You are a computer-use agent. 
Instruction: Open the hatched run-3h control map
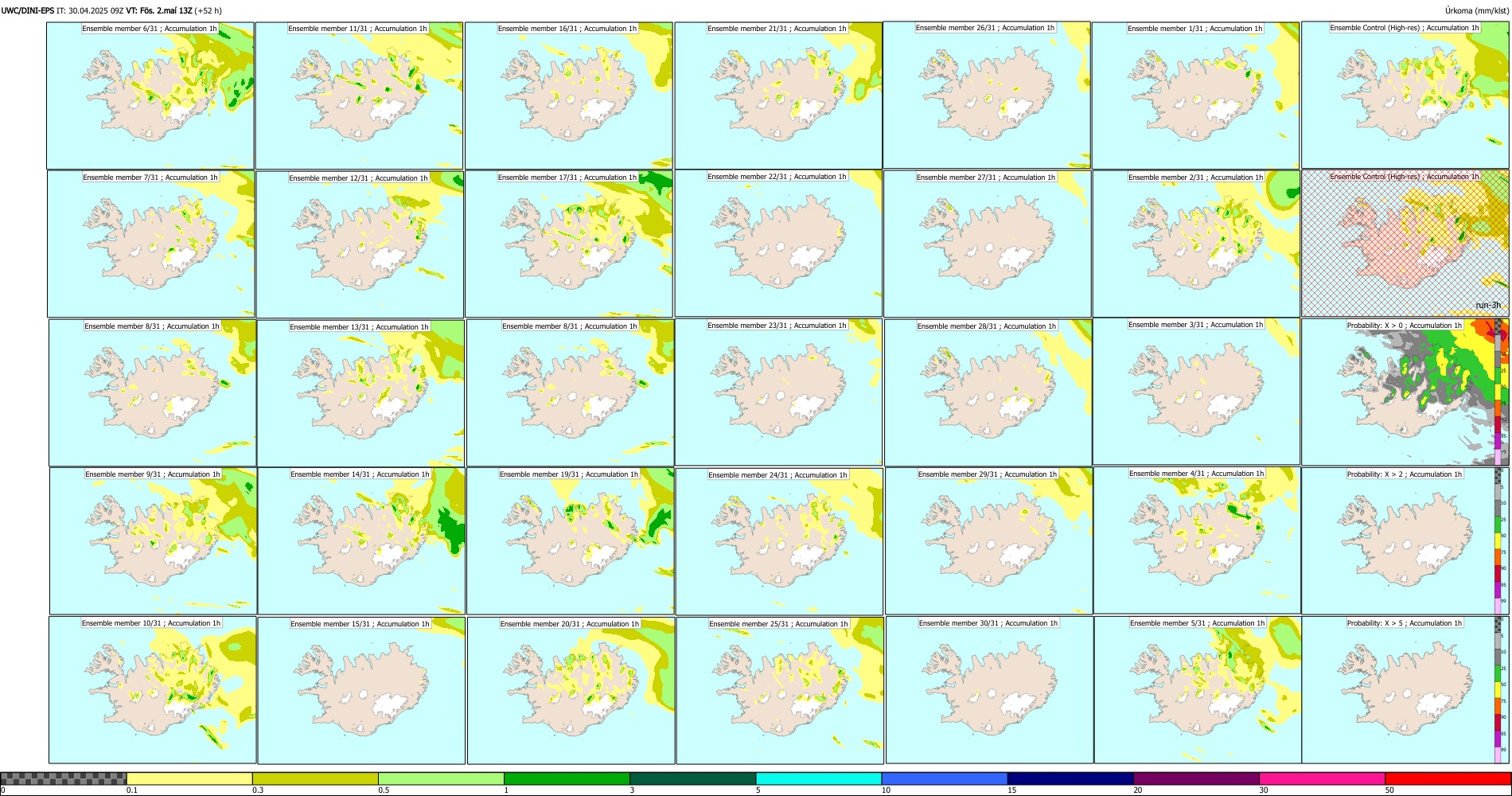[x=1405, y=243]
